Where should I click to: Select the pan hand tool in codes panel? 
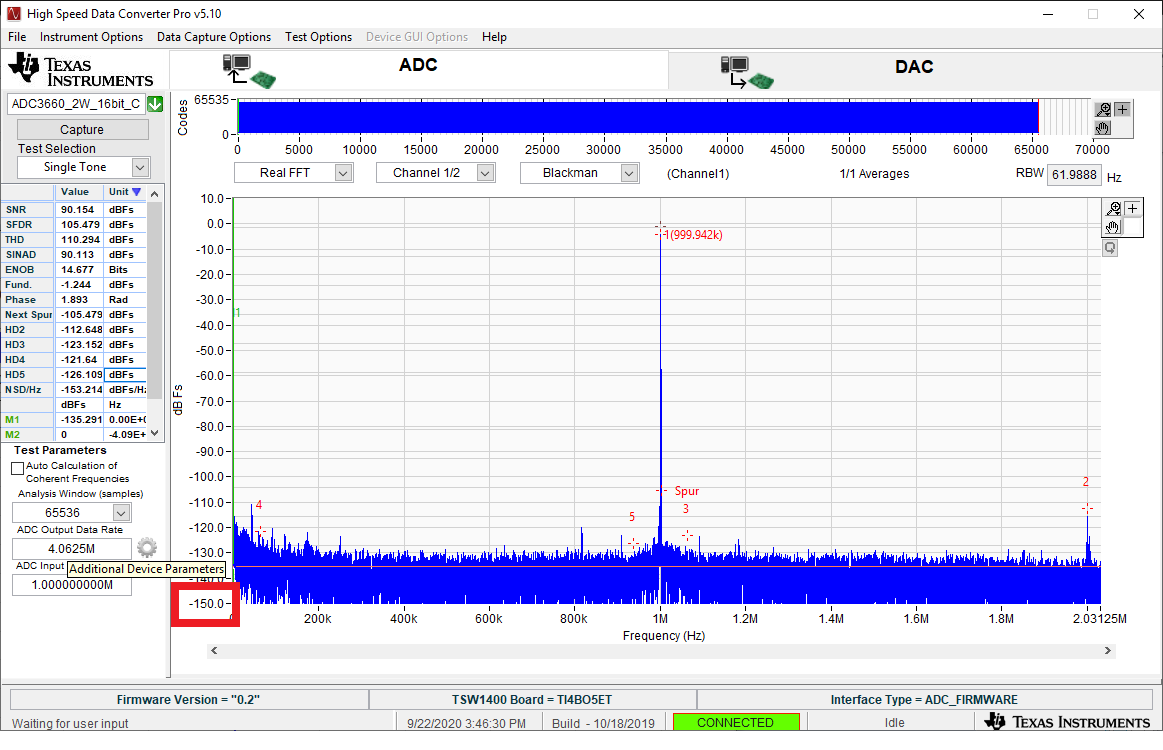1101,128
